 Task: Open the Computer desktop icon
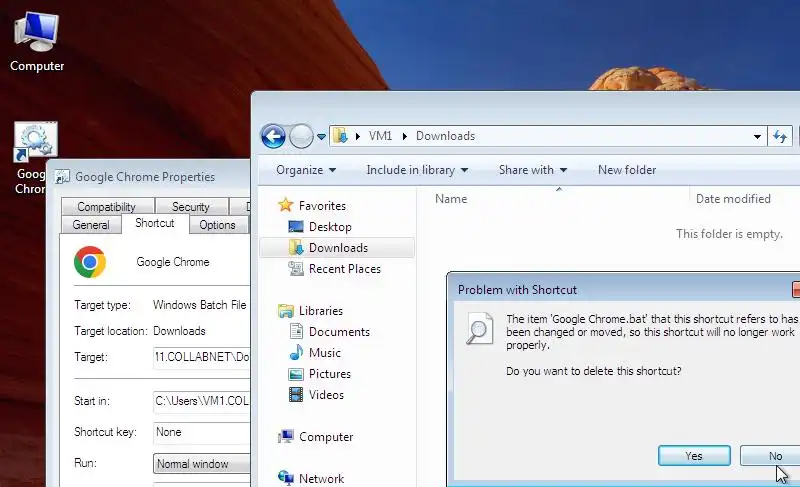[x=37, y=42]
